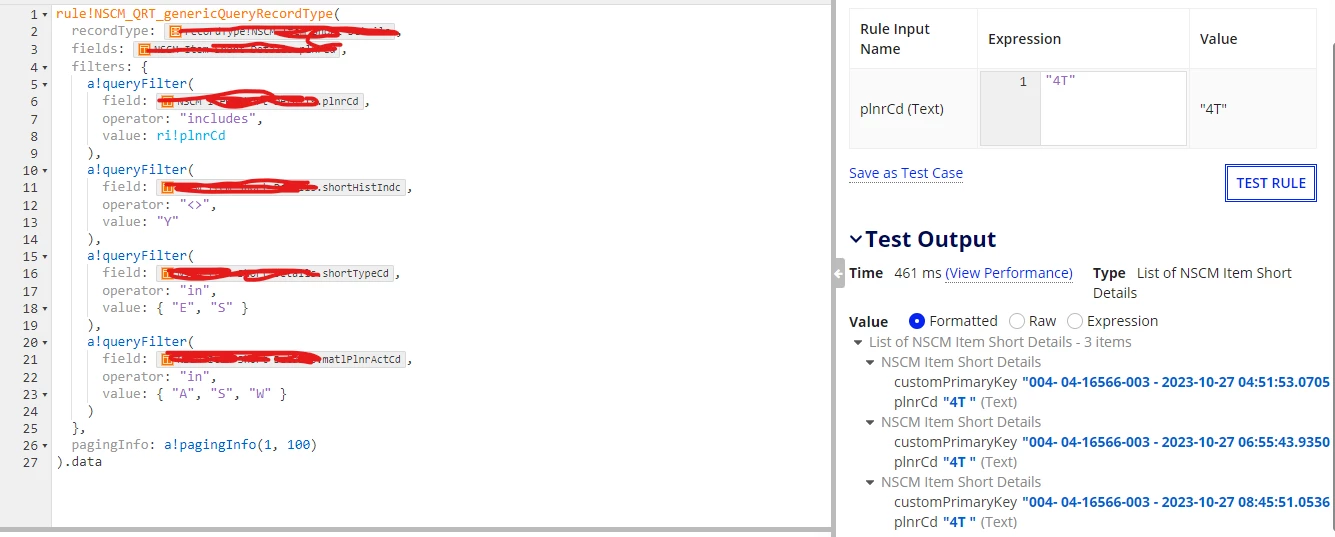Viewport: 1335px width, 537px height.
Task: Fold the first a!queryFilter at line 5
Action: pyautogui.click(x=45, y=84)
